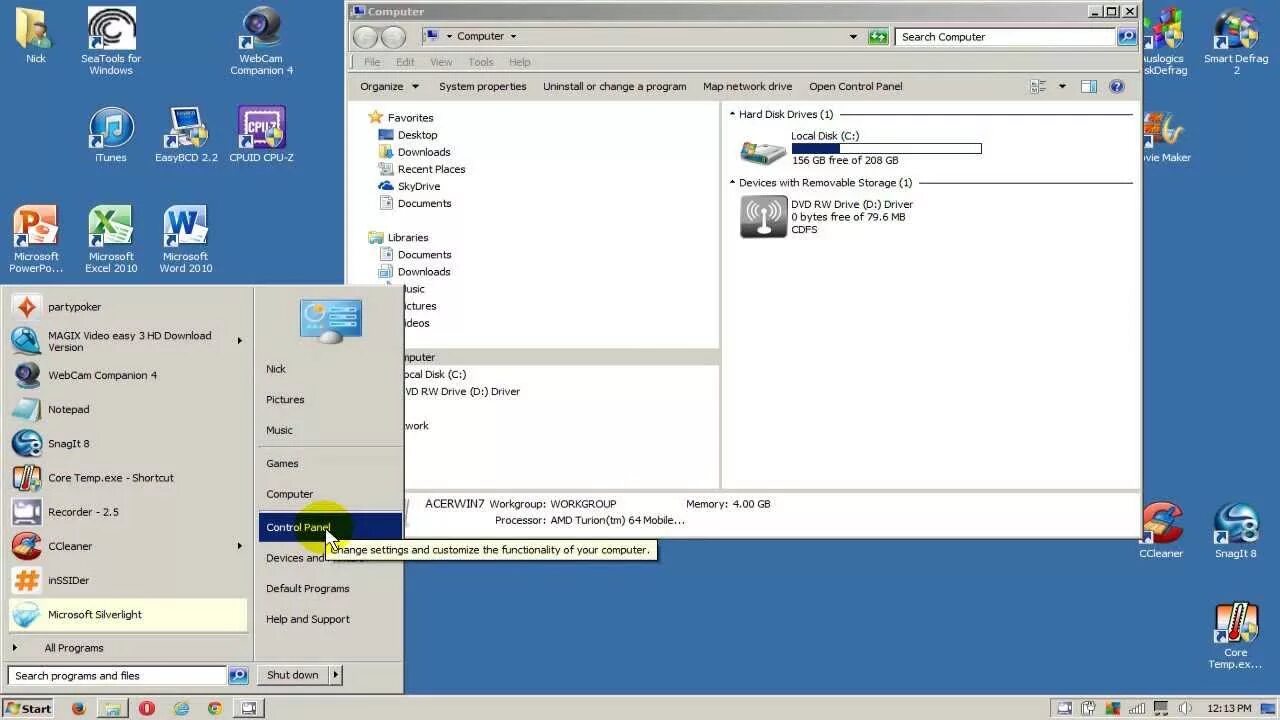Image resolution: width=1280 pixels, height=720 pixels.
Task: Click the Start button
Action: 28,708
